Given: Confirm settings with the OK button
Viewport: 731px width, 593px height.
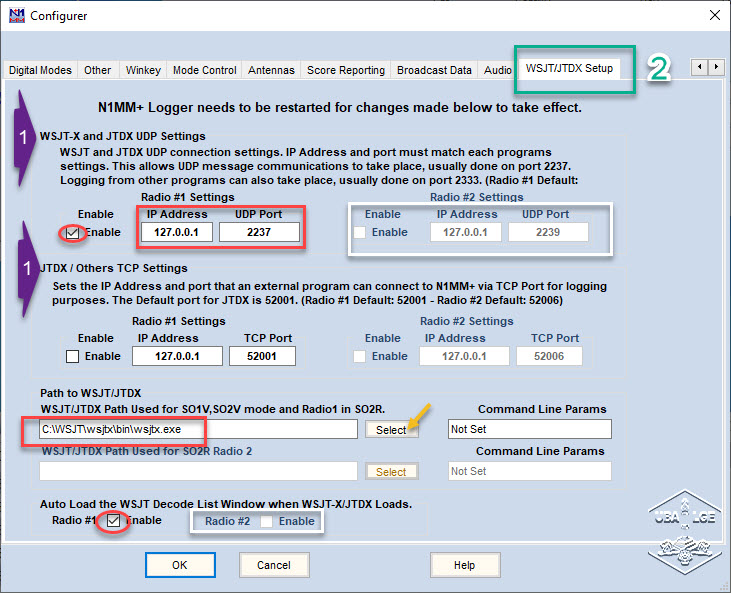Looking at the screenshot, I should (x=180, y=565).
